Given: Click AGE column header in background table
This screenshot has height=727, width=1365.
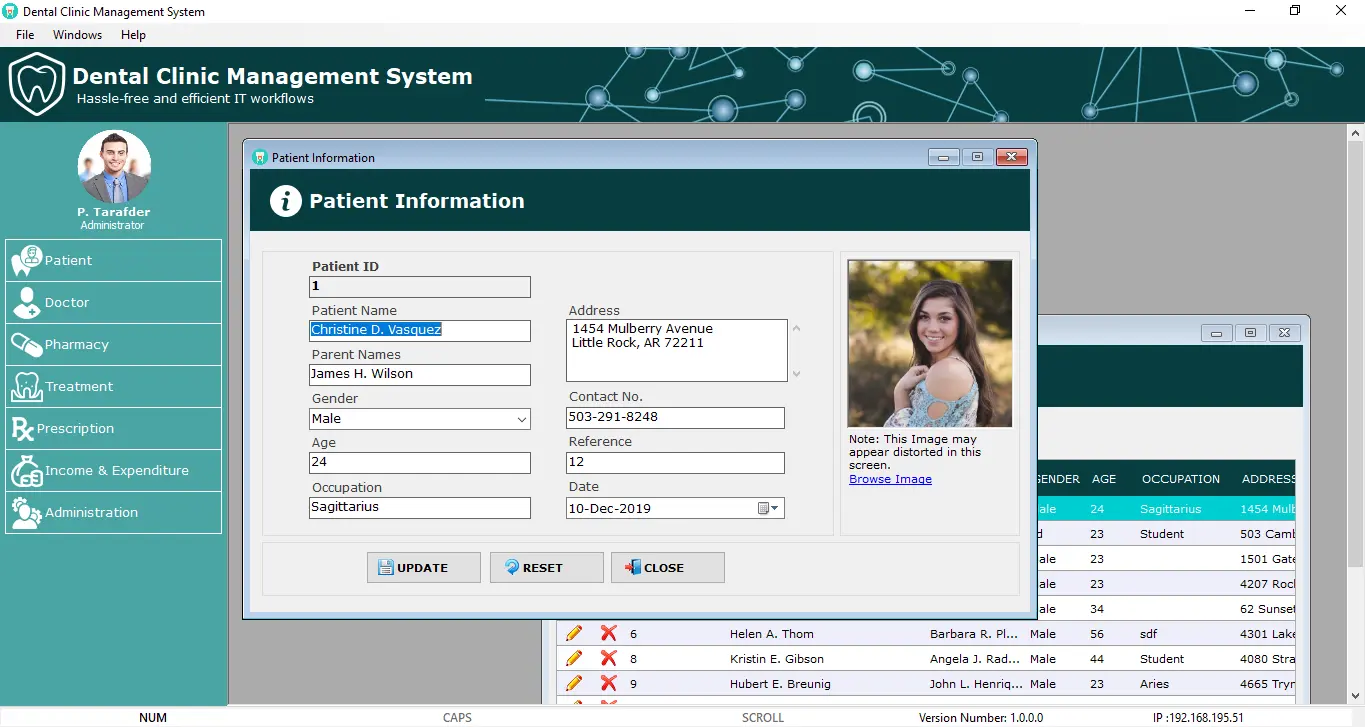Looking at the screenshot, I should (x=1104, y=479).
